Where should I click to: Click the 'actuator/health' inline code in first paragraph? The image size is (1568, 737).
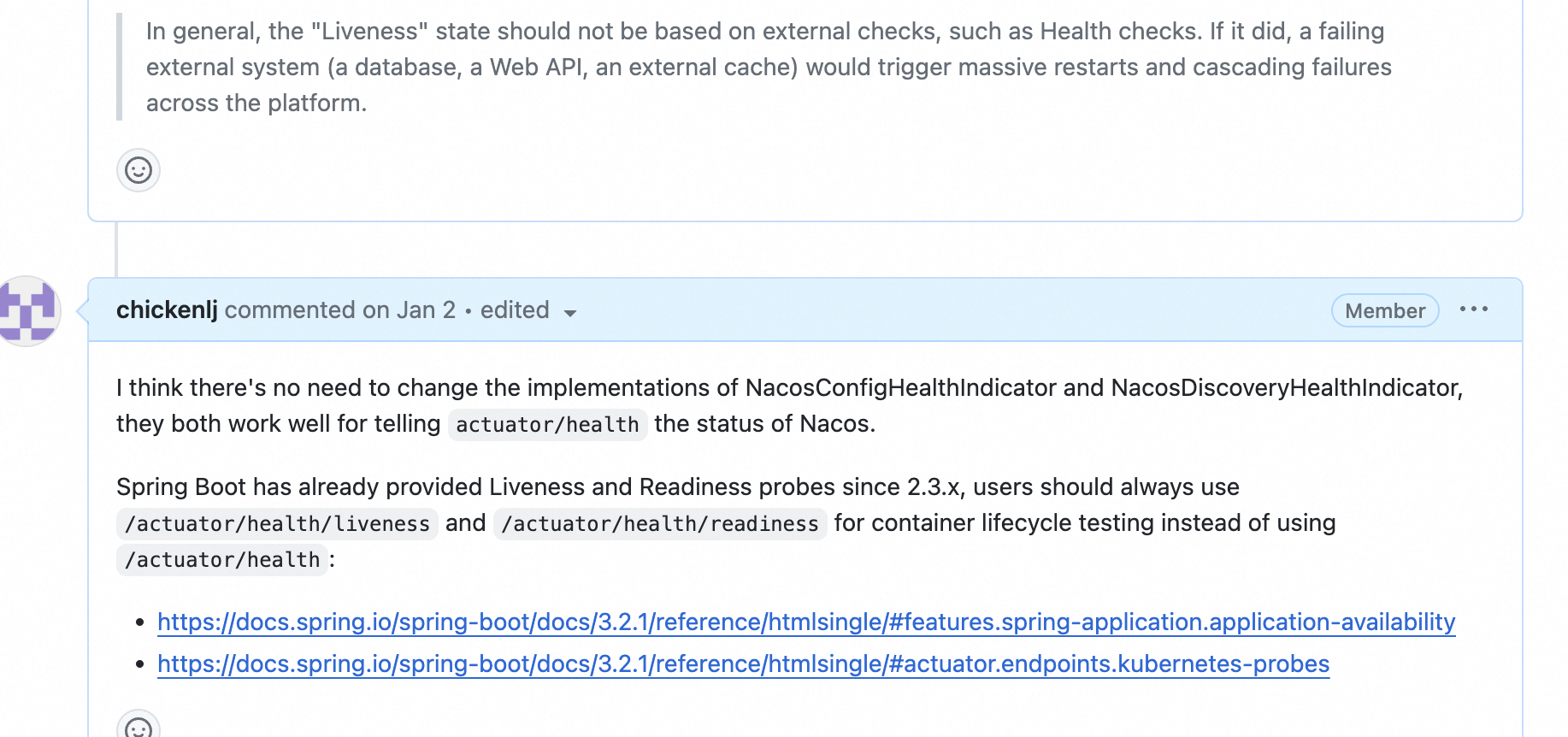click(547, 424)
